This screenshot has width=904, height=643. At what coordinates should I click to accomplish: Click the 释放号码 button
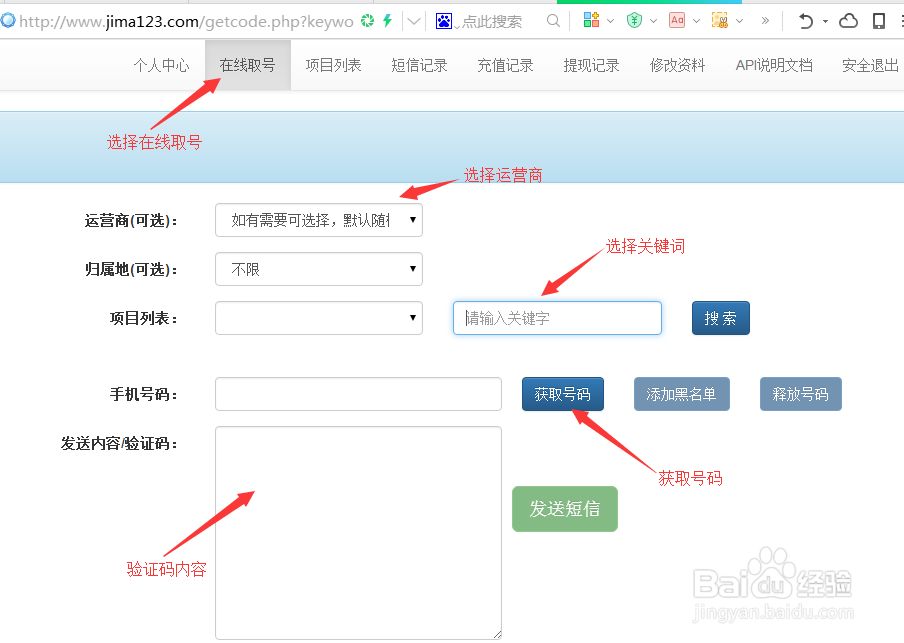(x=800, y=394)
